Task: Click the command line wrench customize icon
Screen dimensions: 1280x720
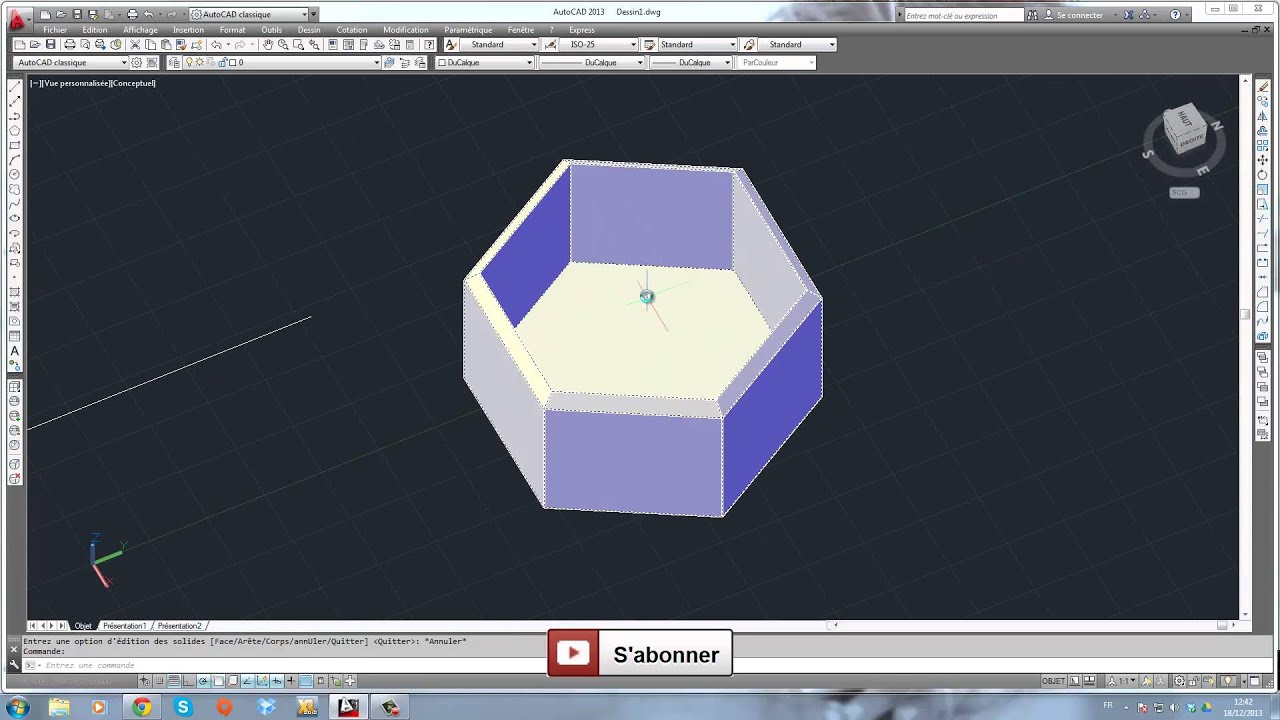Action: click(14, 664)
